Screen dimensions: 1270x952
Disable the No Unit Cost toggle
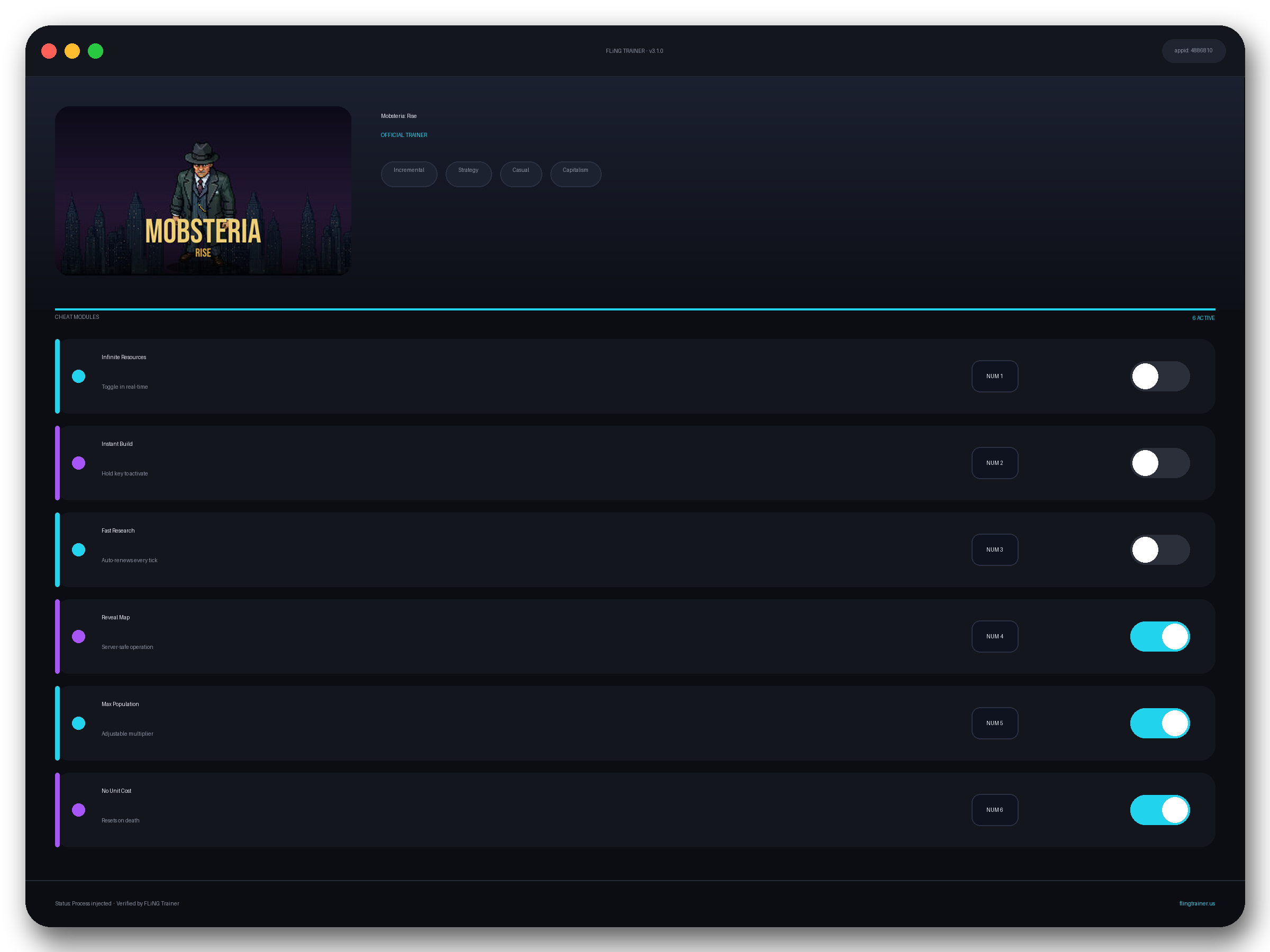click(x=1160, y=810)
